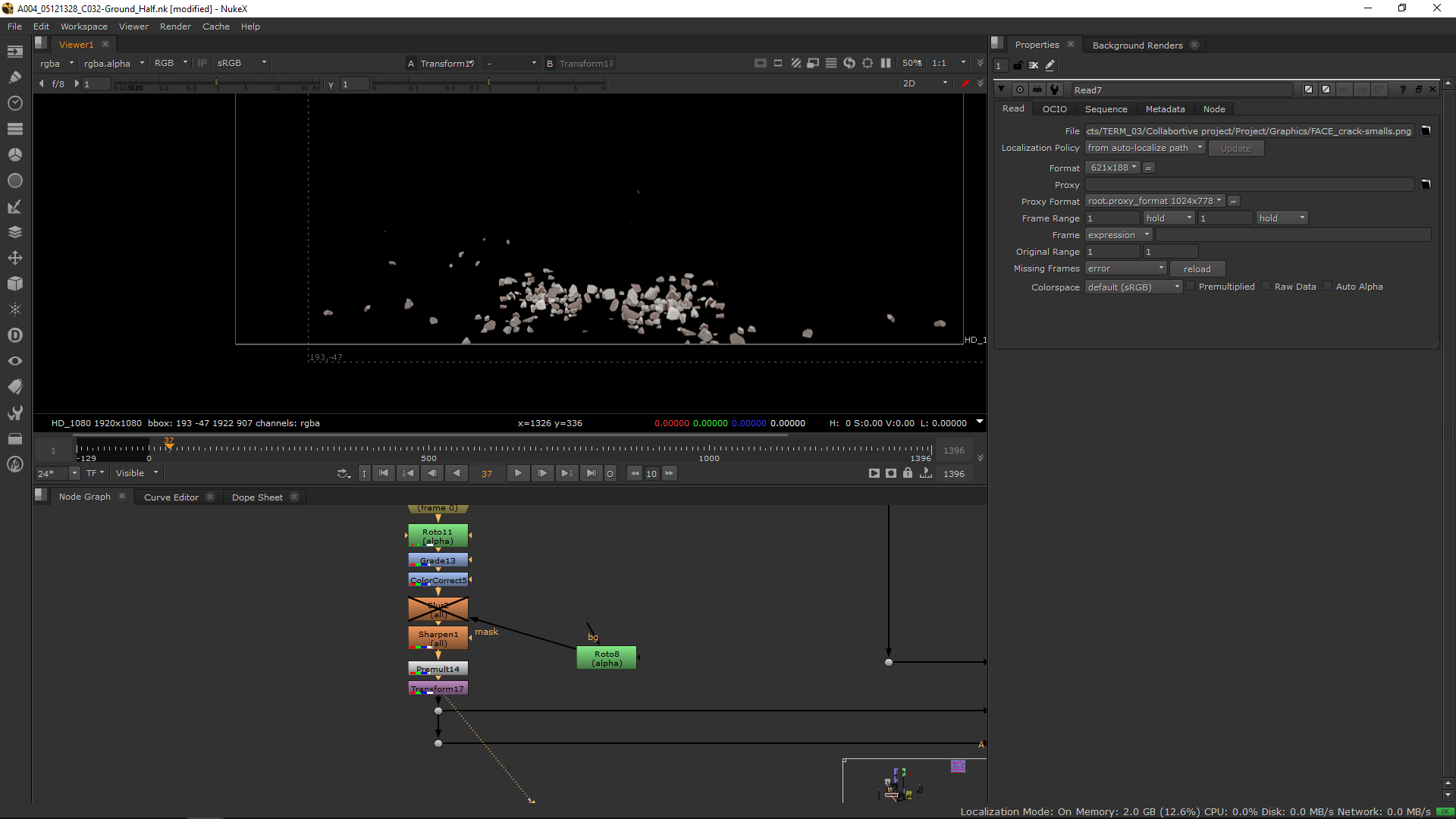Jump to the first frame button
Screen dimensions: 1456x819
[x=384, y=473]
